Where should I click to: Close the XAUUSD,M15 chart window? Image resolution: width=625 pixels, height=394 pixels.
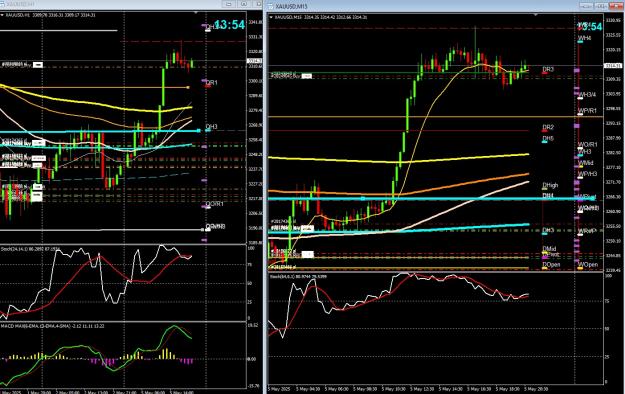(x=615, y=6)
